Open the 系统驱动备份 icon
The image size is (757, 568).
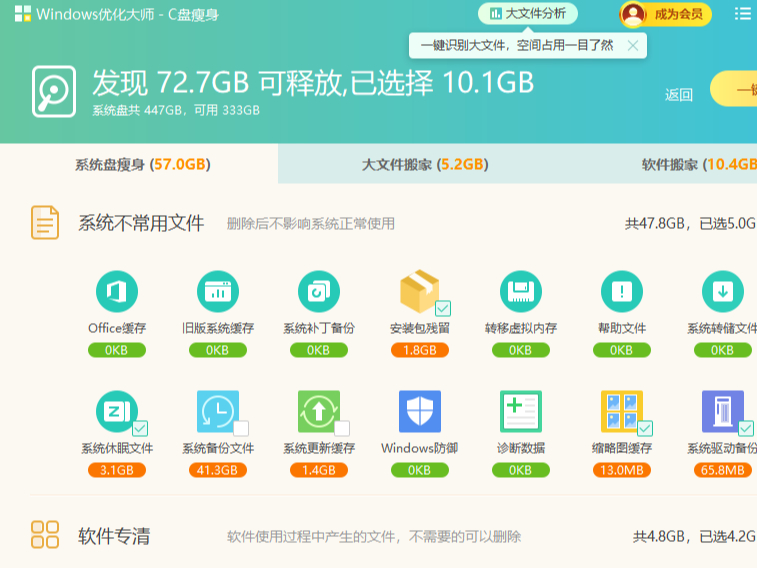tap(722, 411)
